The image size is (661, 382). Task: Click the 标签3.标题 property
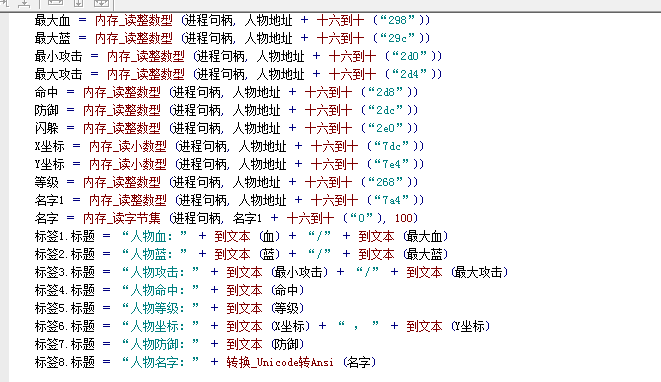click(64, 272)
